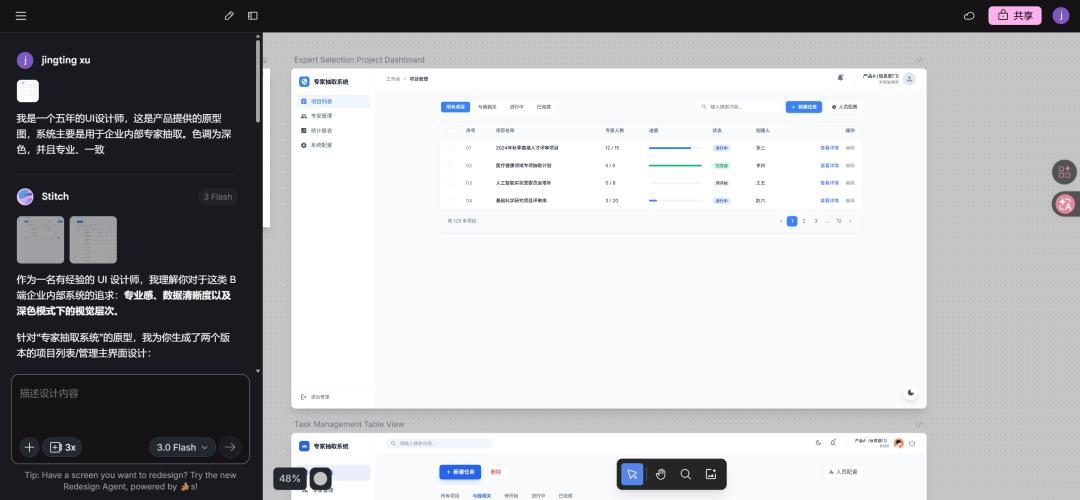Open the 3.0 Flash model dropdown

(183, 447)
